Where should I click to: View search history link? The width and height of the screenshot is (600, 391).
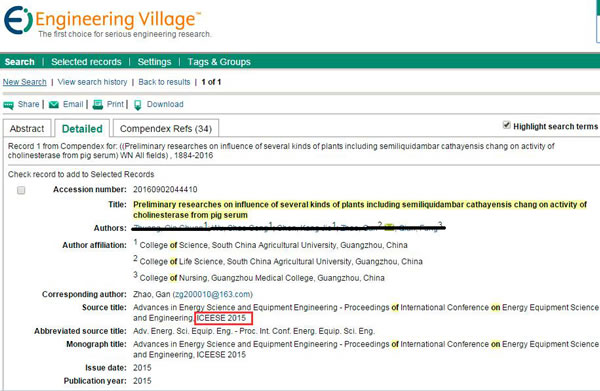(x=92, y=82)
